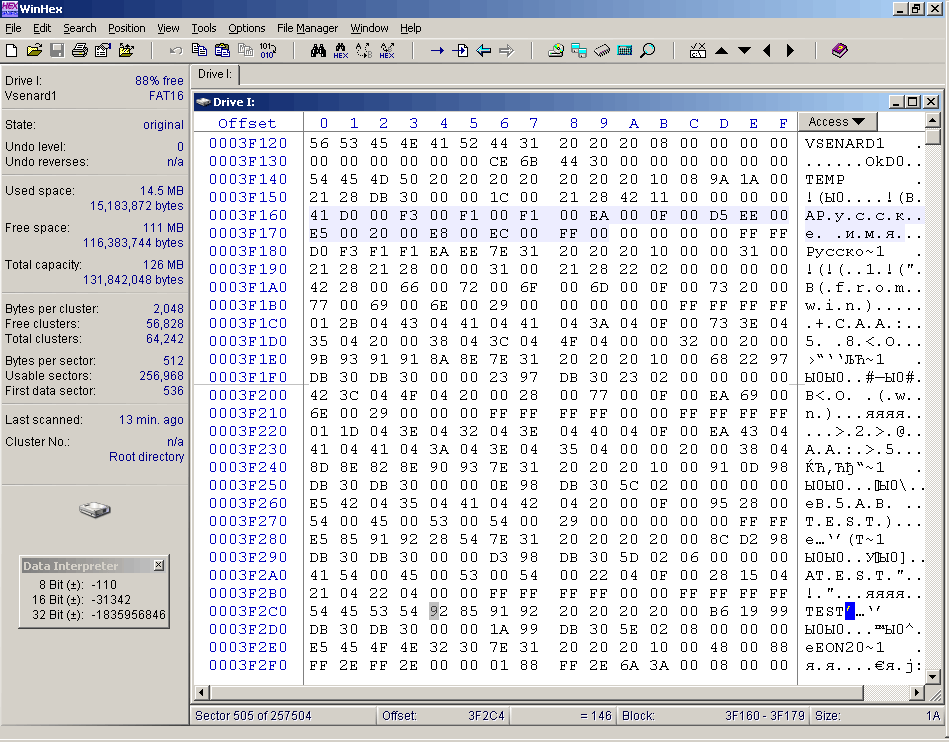The height and width of the screenshot is (742, 949).
Task: Click the Open file folder icon
Action: pos(34,50)
